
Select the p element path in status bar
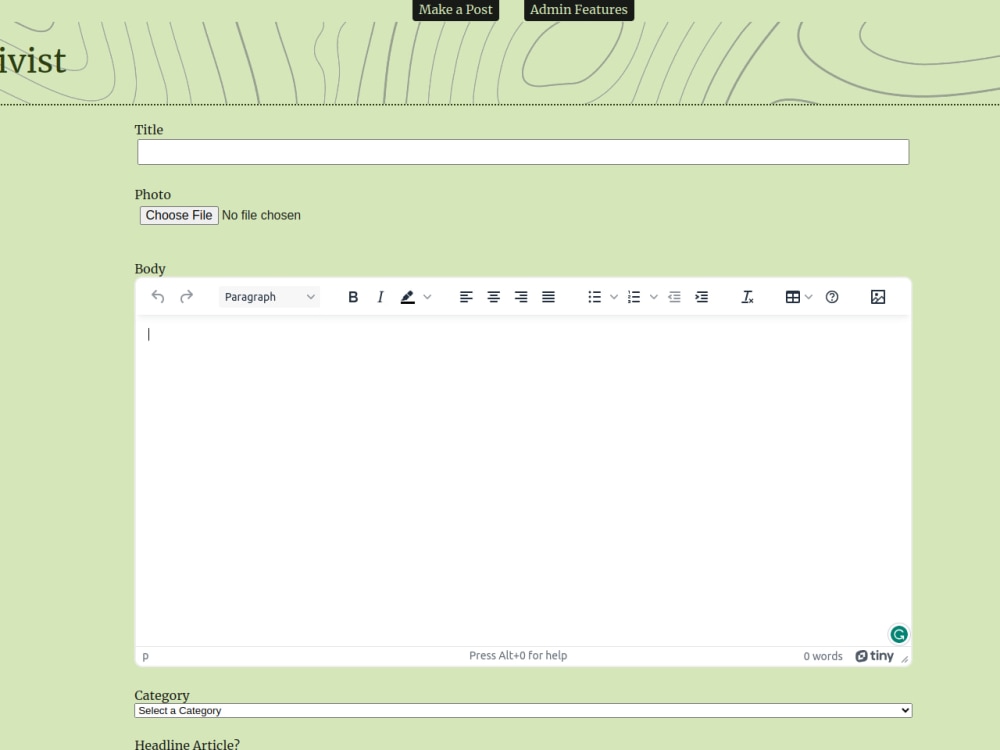point(145,656)
